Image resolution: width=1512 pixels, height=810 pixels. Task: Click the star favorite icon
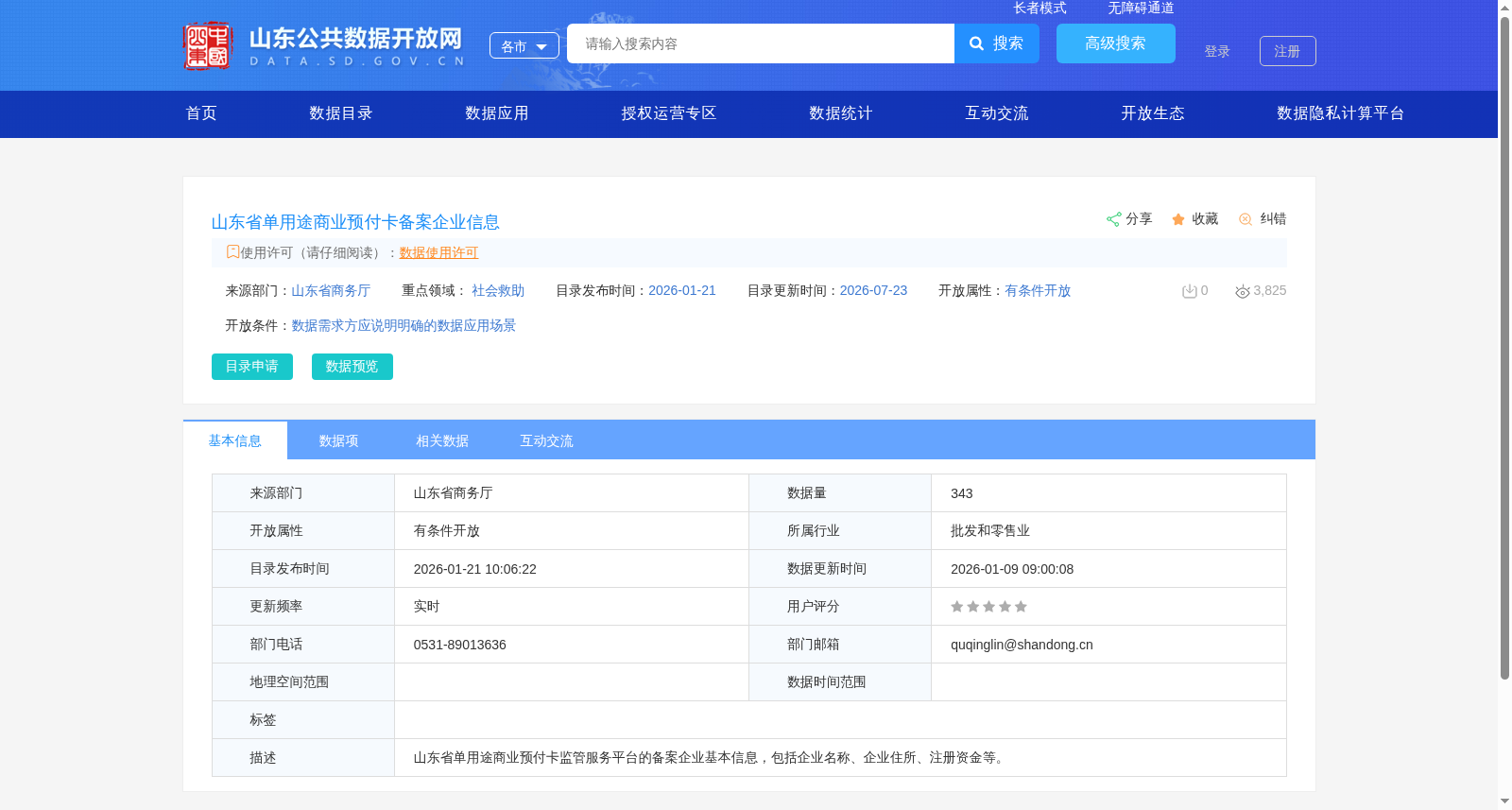point(1178,219)
